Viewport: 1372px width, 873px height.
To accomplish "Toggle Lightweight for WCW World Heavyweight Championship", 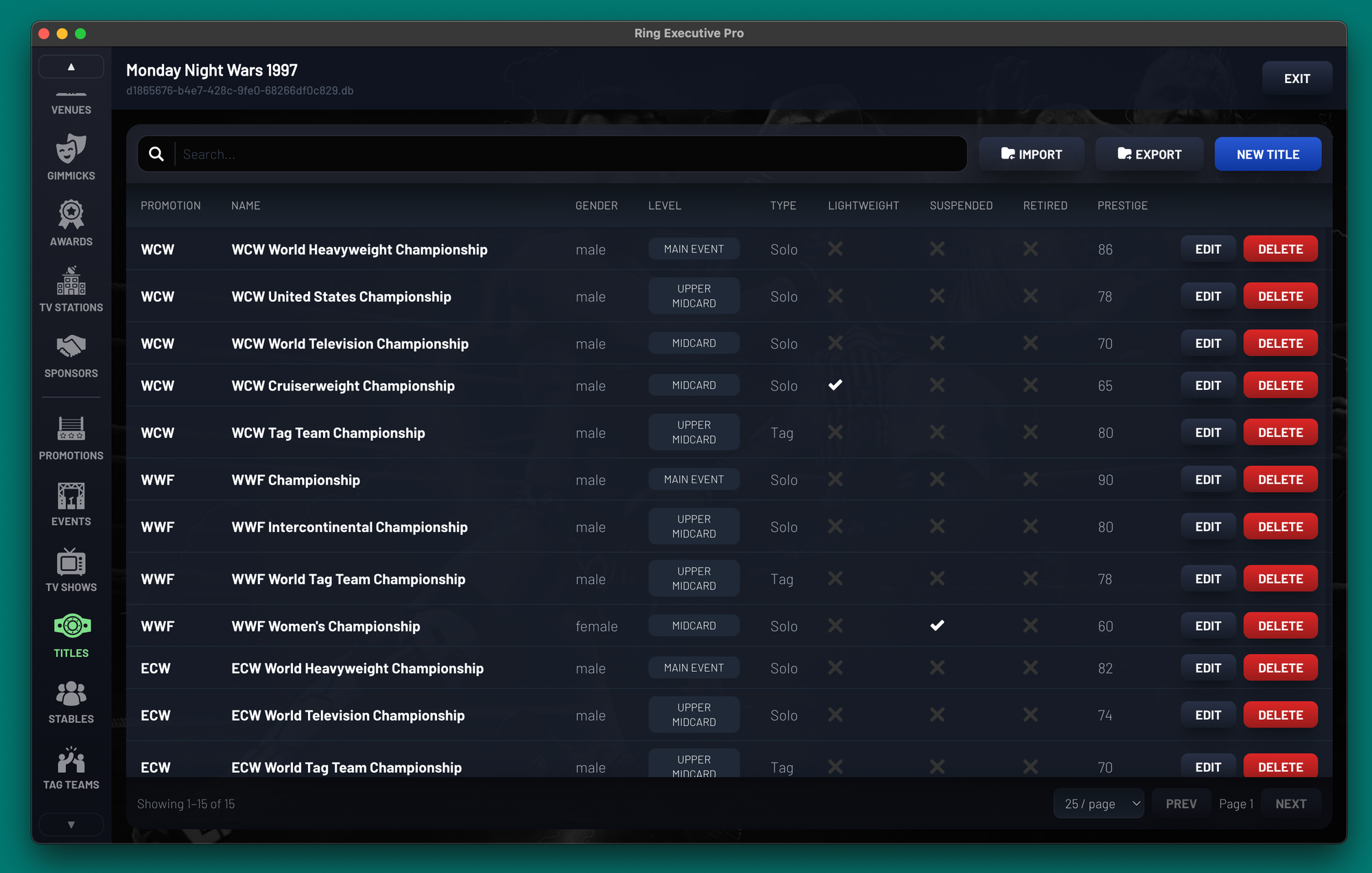I will (x=835, y=248).
